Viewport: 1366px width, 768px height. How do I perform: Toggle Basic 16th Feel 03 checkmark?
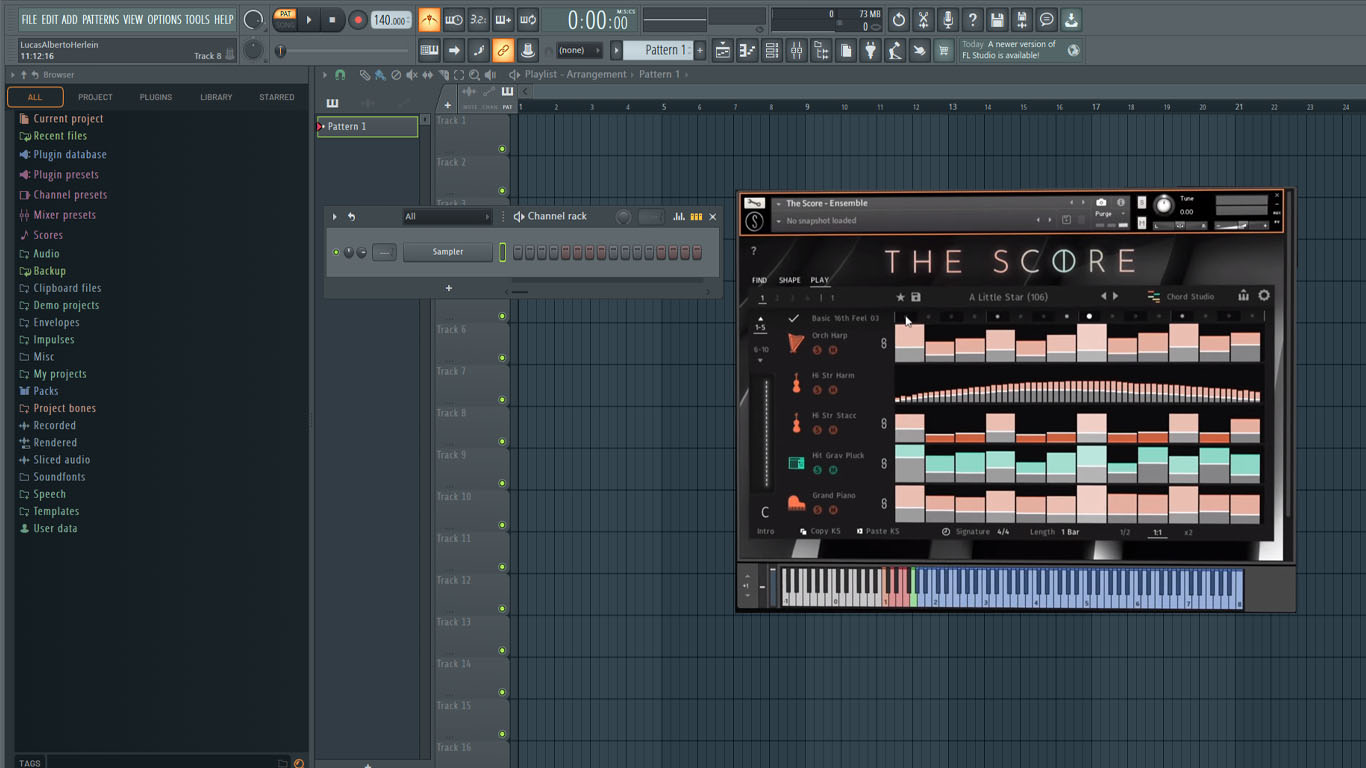(x=794, y=318)
